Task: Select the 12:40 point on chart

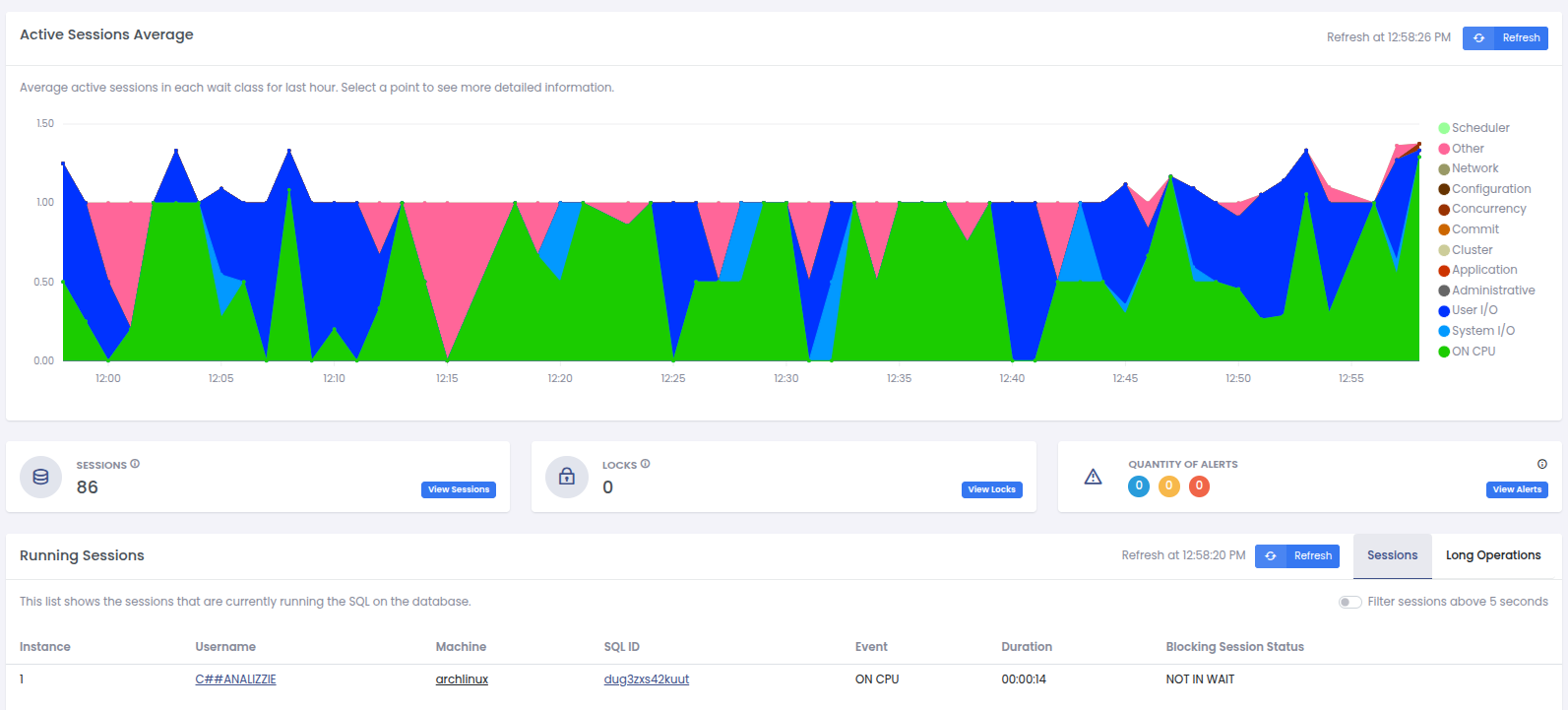Action: coord(1013,360)
